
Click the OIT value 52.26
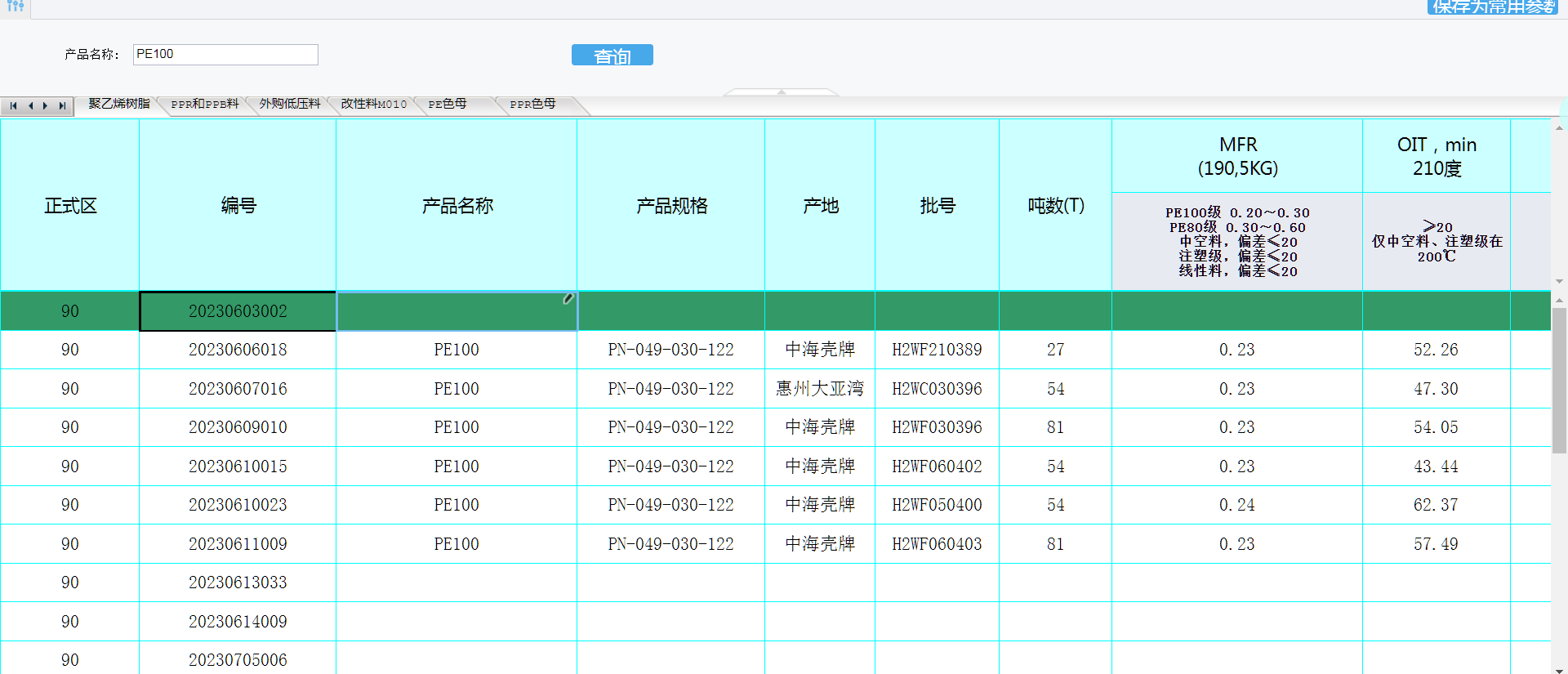(1437, 350)
